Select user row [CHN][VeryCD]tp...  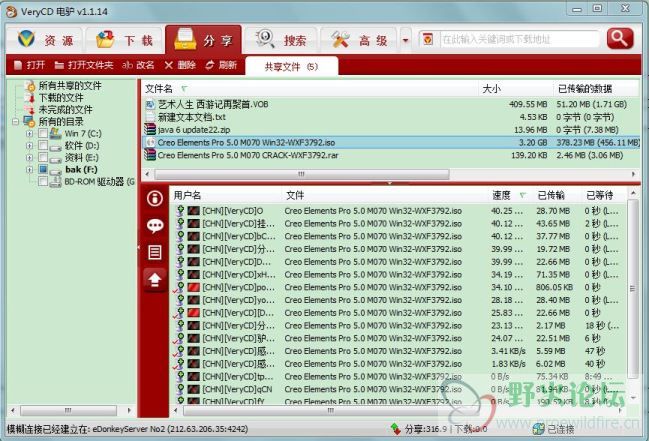coord(399,377)
